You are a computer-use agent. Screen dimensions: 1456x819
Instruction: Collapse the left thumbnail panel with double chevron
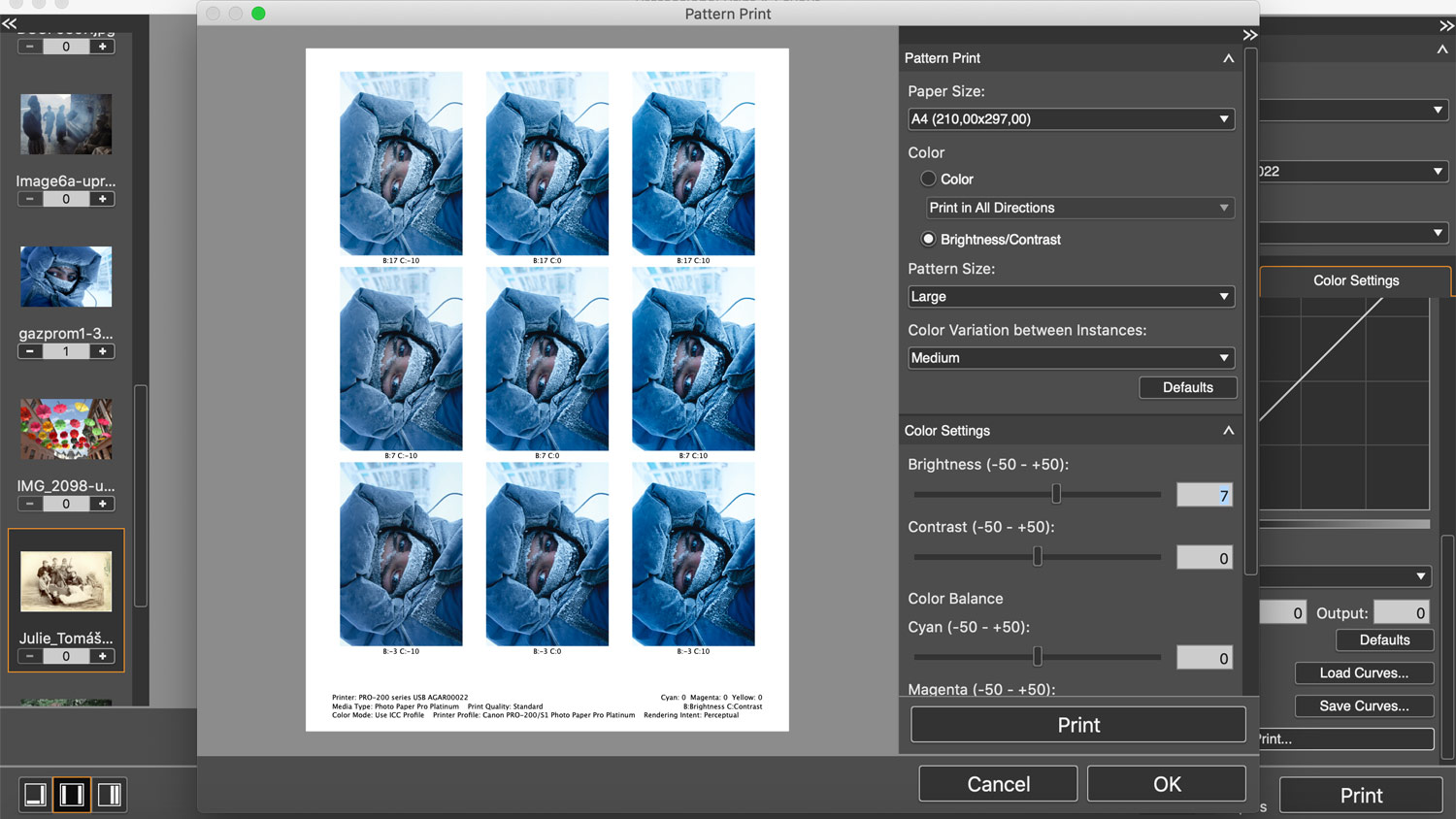[x=10, y=24]
